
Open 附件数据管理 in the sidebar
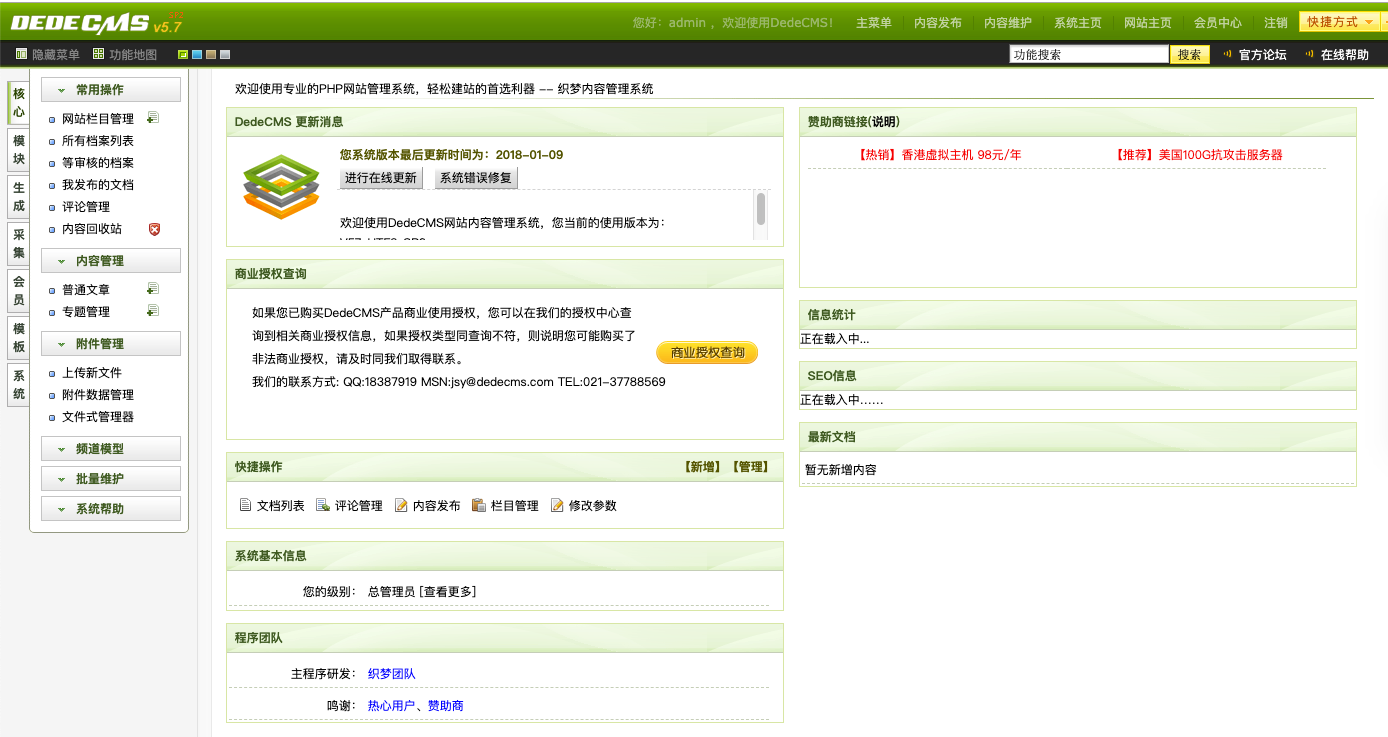98,395
